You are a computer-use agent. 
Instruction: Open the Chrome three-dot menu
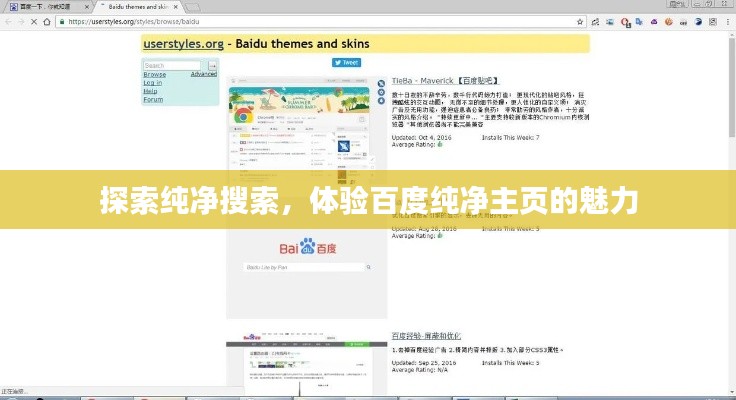(728, 22)
